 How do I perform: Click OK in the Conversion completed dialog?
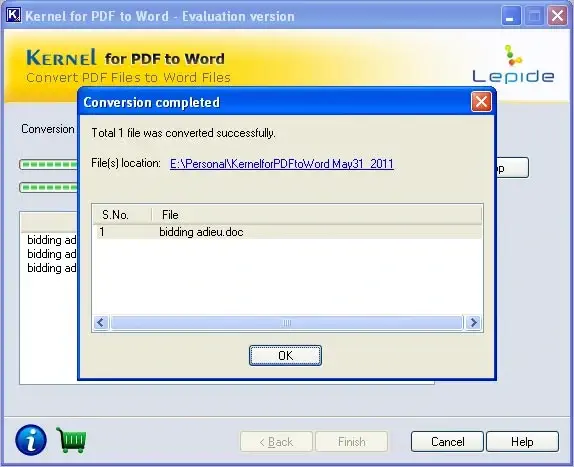pos(286,355)
